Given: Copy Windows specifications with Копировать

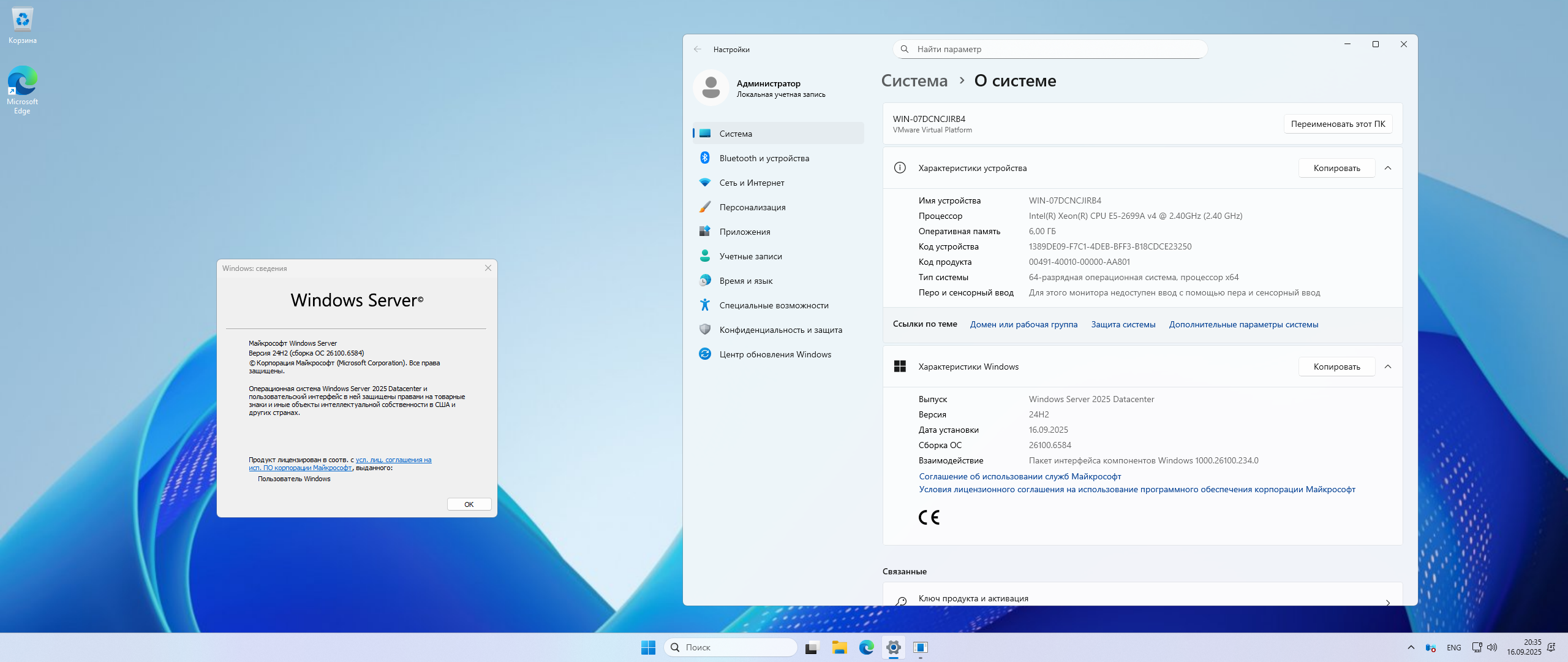Looking at the screenshot, I should 1336,367.
